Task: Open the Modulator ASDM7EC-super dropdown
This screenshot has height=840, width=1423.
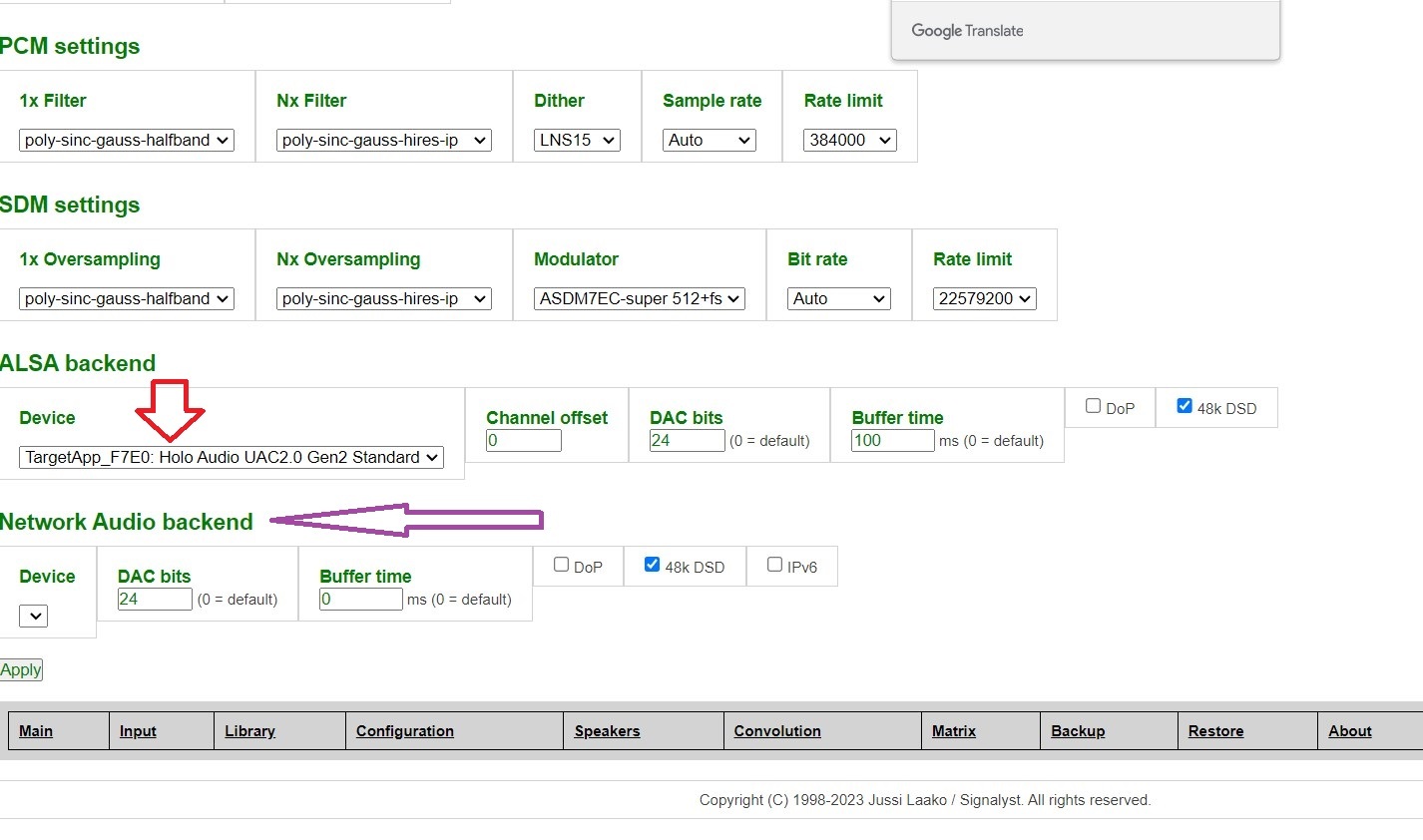Action: [640, 299]
